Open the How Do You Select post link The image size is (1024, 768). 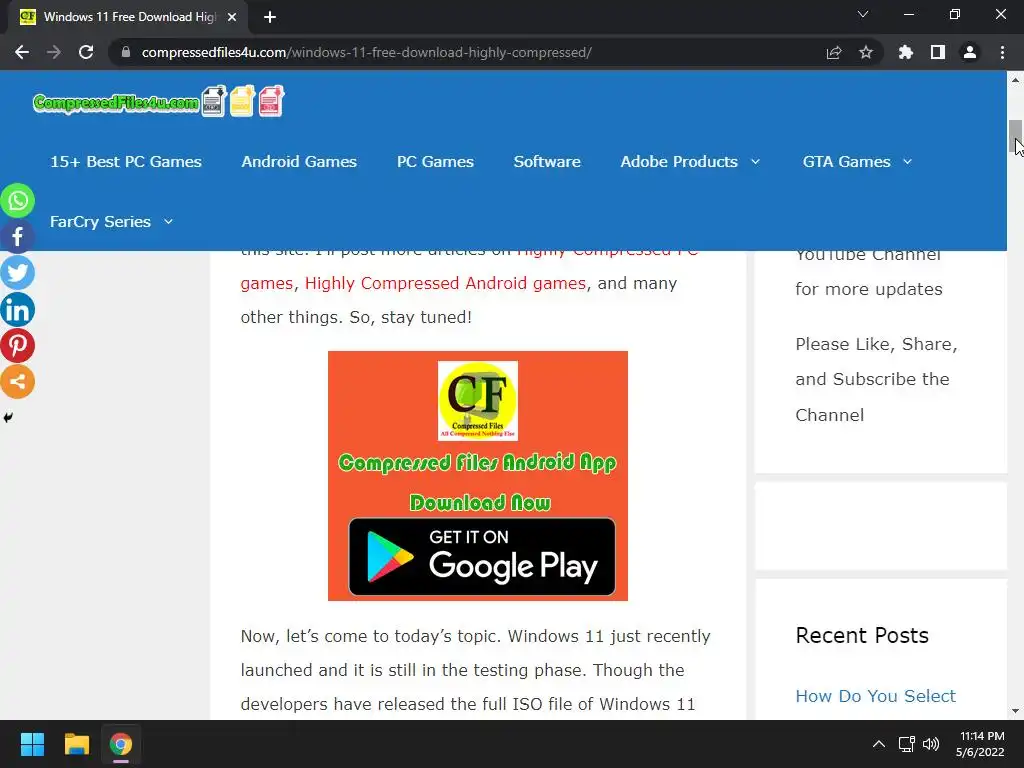(x=876, y=696)
